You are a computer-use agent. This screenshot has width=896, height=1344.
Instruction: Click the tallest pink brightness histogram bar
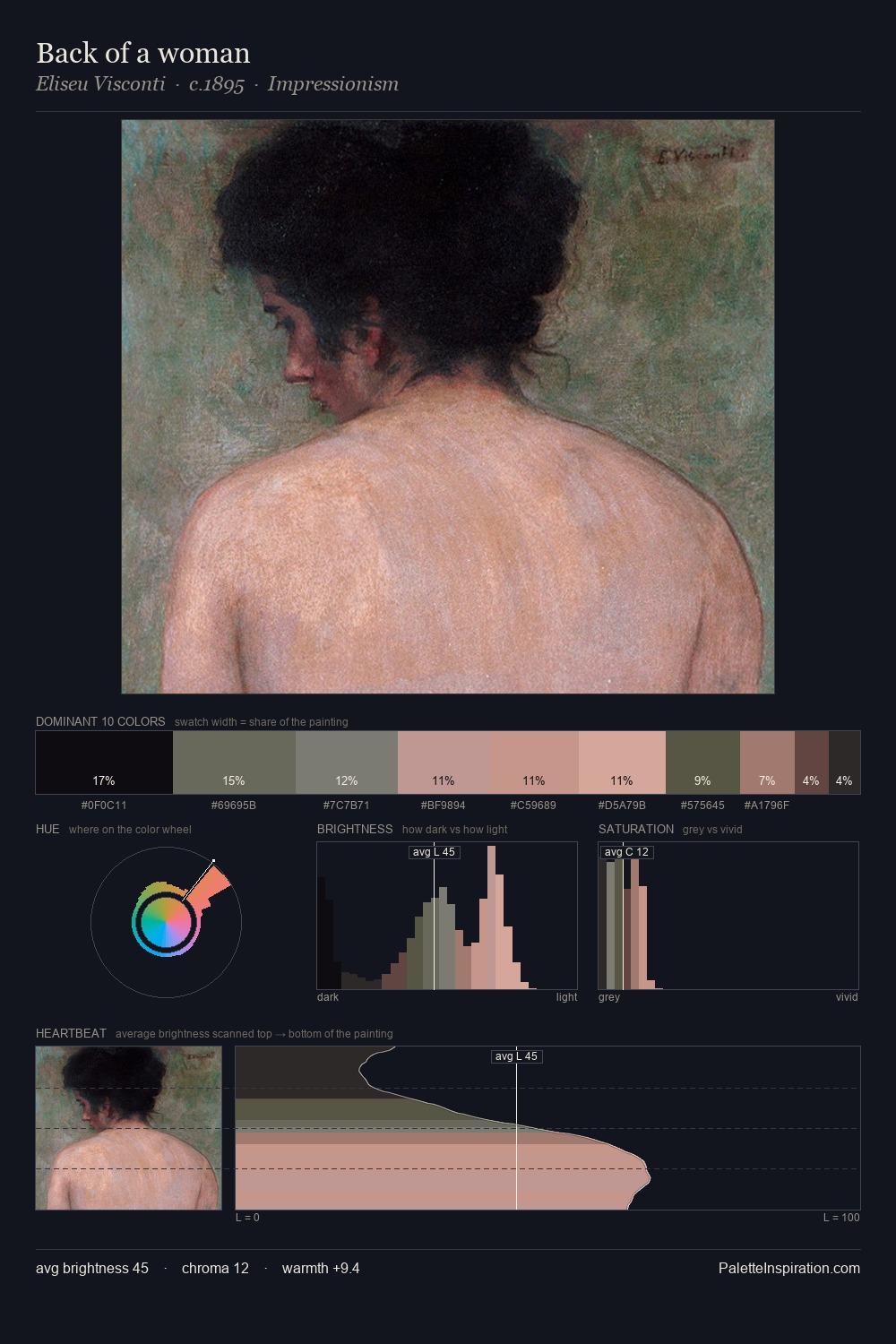tap(491, 918)
